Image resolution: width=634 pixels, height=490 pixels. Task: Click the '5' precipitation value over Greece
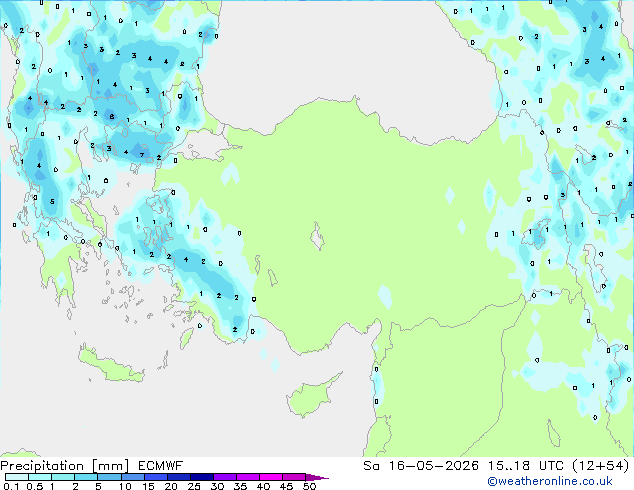point(52,201)
